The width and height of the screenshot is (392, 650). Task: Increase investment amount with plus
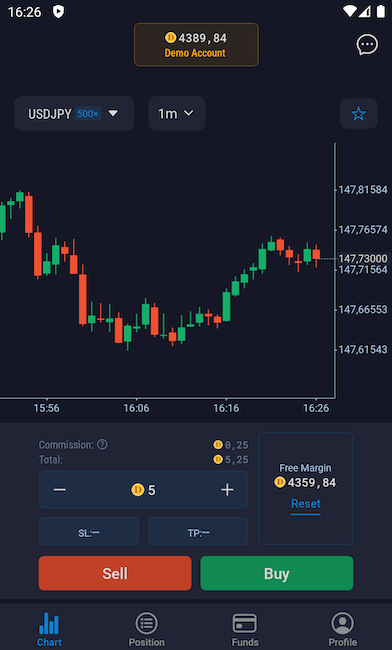coord(227,490)
